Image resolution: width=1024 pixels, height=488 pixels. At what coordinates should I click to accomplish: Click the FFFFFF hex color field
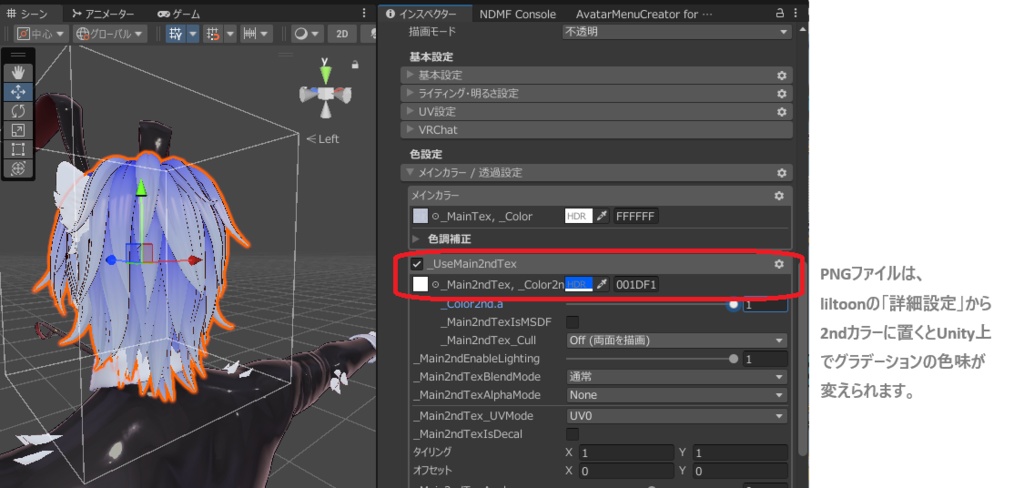click(635, 216)
